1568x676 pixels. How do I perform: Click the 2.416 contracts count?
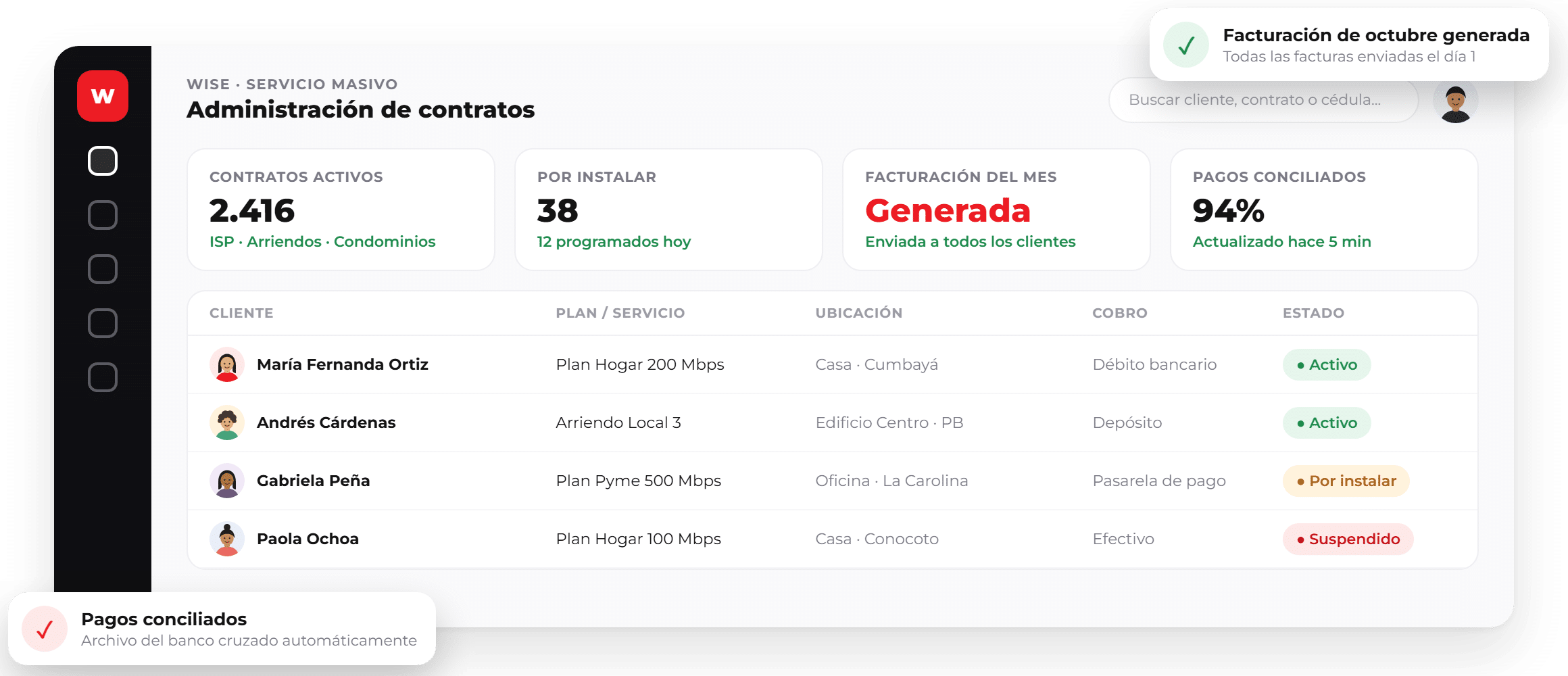coord(251,210)
